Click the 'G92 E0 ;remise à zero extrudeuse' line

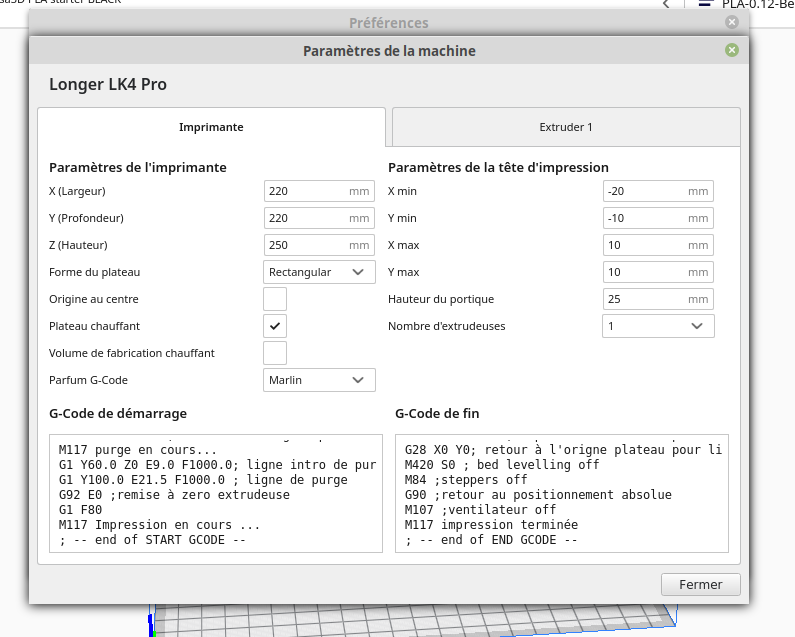(174, 494)
